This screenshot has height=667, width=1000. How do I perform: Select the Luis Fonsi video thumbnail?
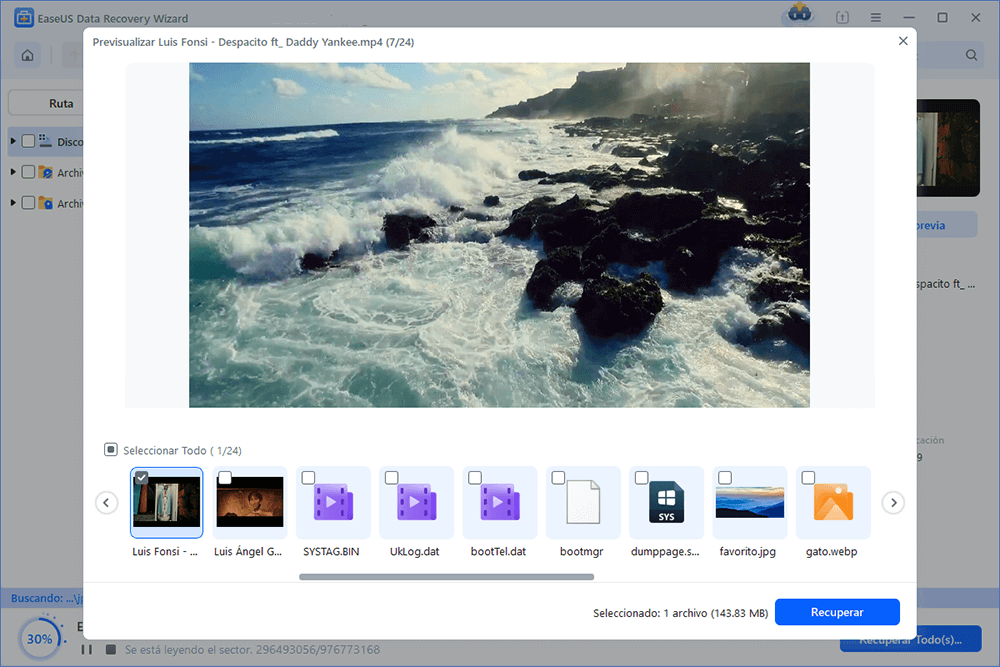(x=166, y=504)
